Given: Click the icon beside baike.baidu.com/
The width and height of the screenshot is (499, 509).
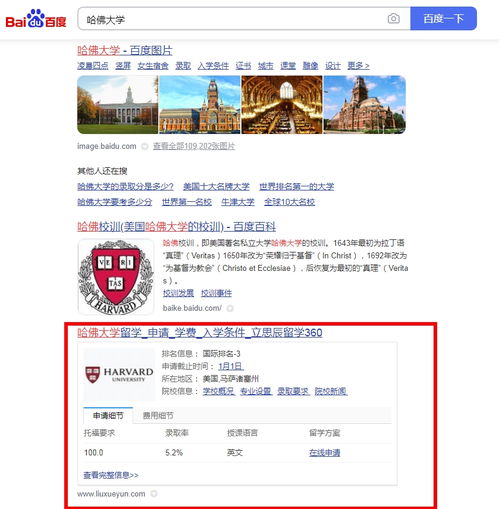Looking at the screenshot, I should pyautogui.click(x=230, y=308).
